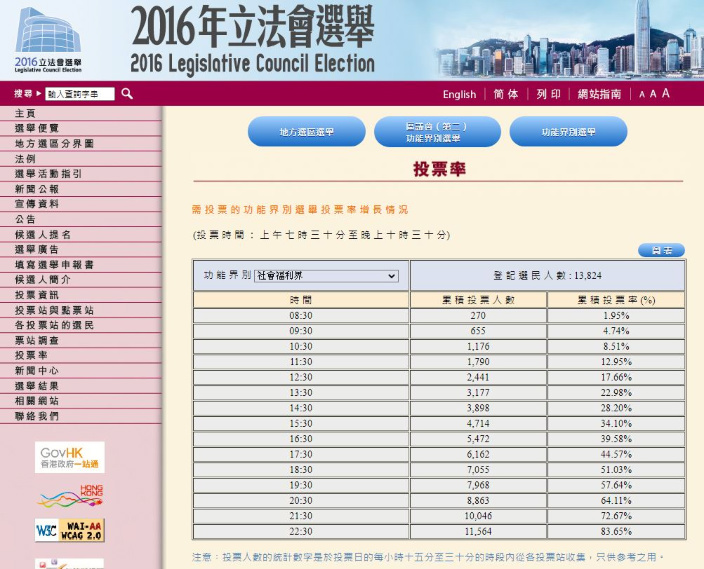Click the search text input field
Viewport: 704px width, 569px height.
80,94
